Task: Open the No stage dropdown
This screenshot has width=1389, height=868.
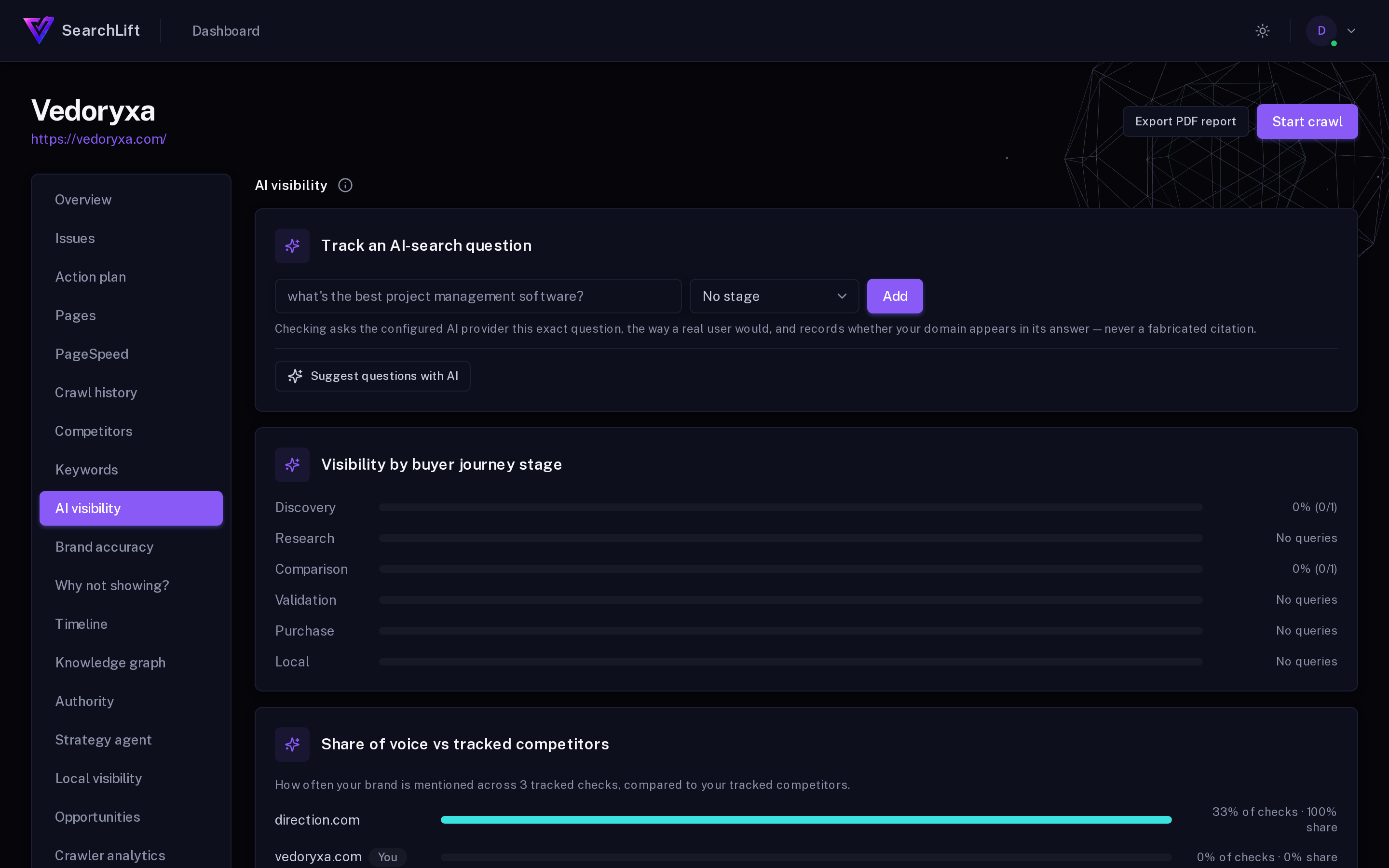Action: pyautogui.click(x=774, y=296)
